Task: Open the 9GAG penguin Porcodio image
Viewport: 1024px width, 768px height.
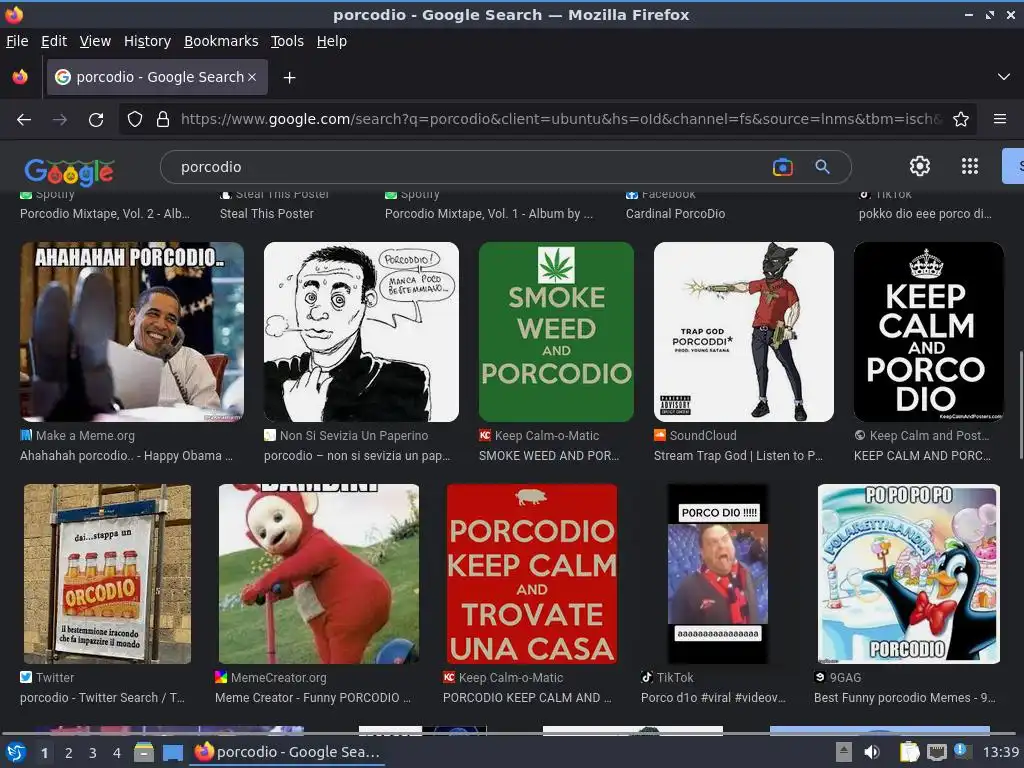Action: click(908, 574)
